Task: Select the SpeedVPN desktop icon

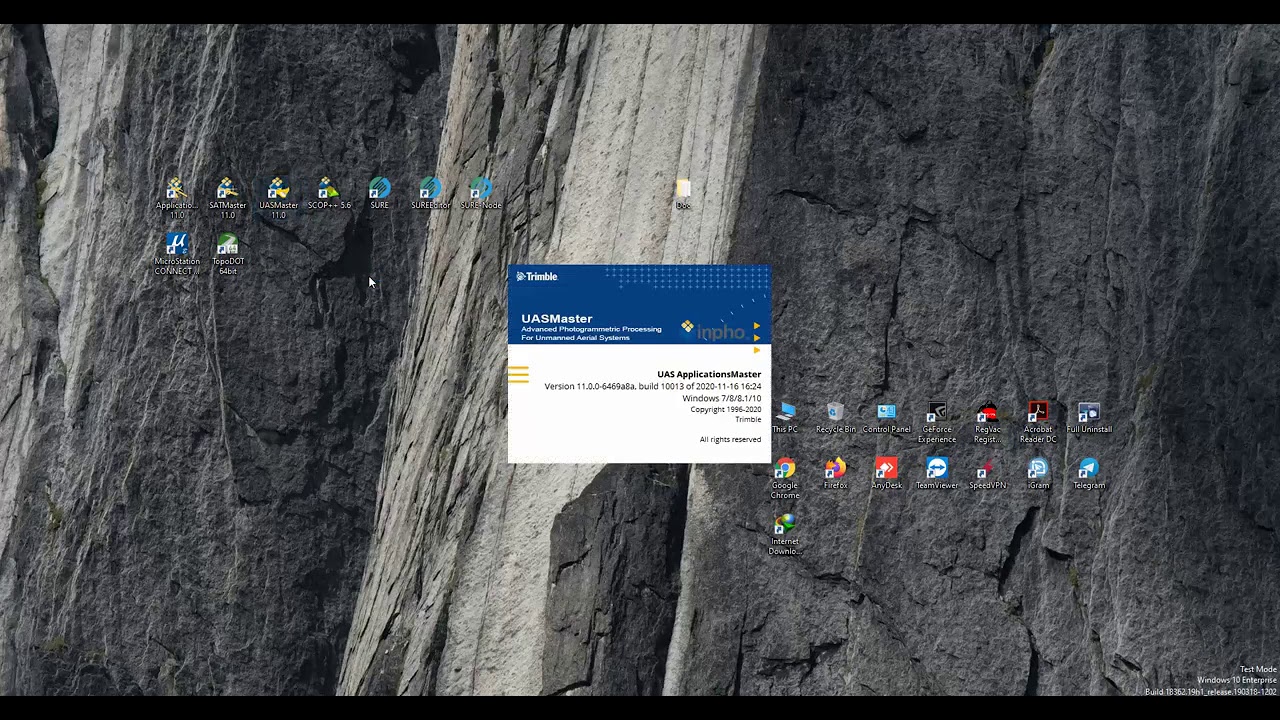Action: (x=988, y=474)
